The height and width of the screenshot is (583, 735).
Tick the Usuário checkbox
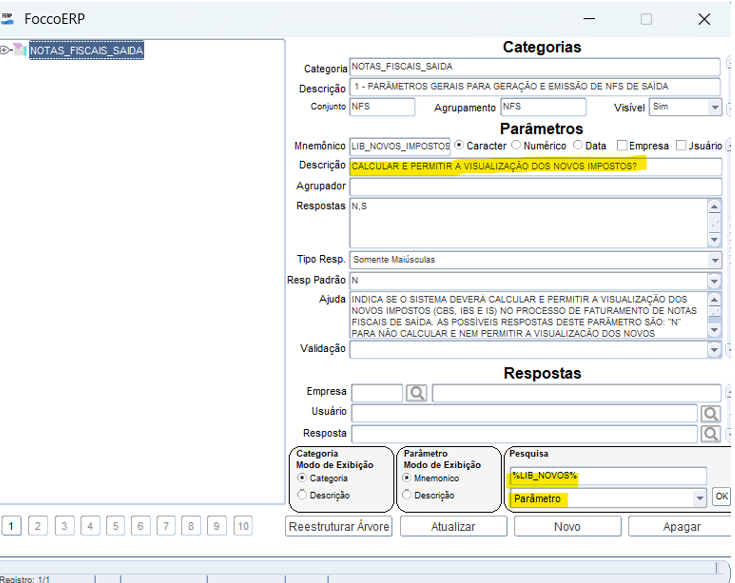pos(682,146)
